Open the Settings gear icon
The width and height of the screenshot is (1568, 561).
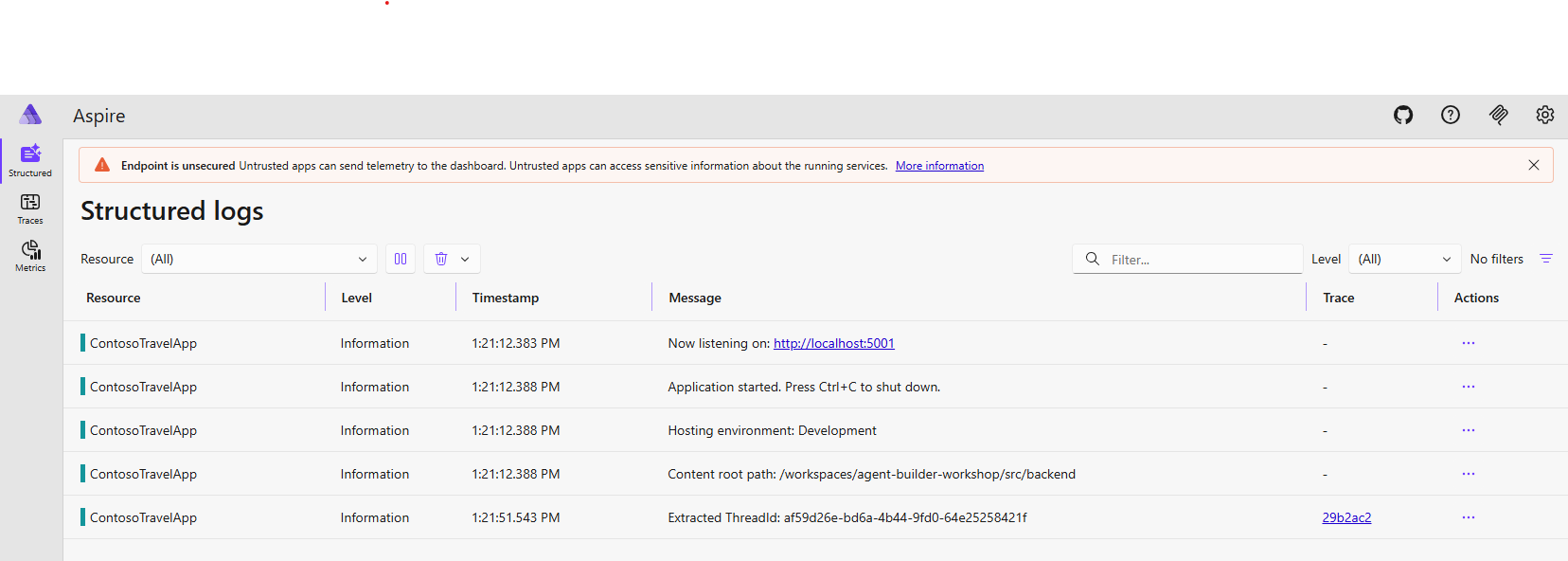coord(1545,115)
